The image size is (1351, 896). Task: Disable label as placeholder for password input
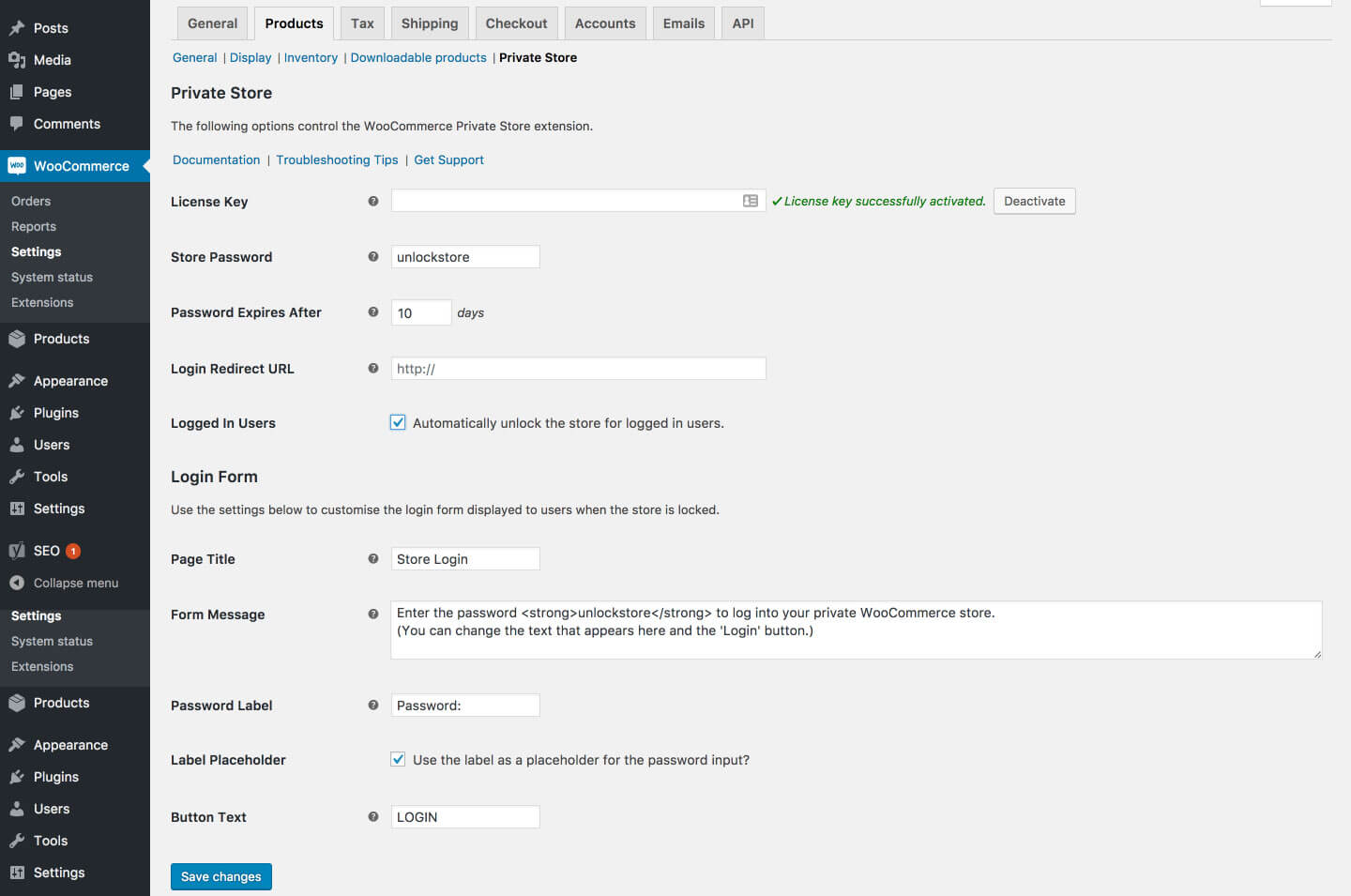point(398,759)
